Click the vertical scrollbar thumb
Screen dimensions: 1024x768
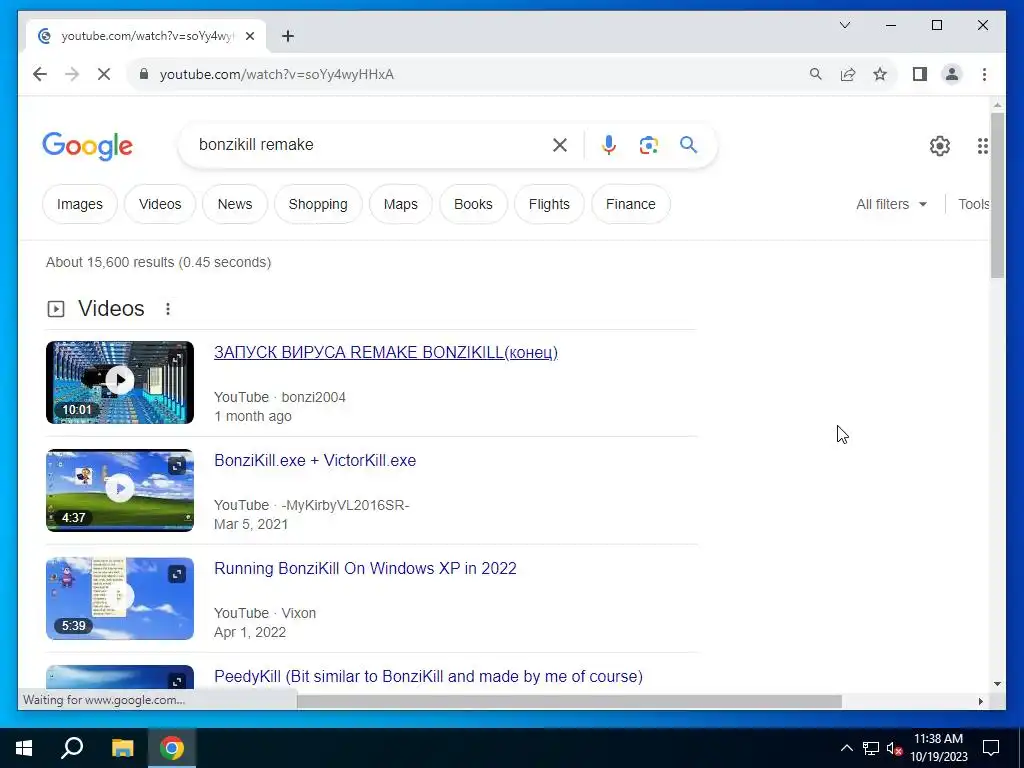(x=997, y=195)
